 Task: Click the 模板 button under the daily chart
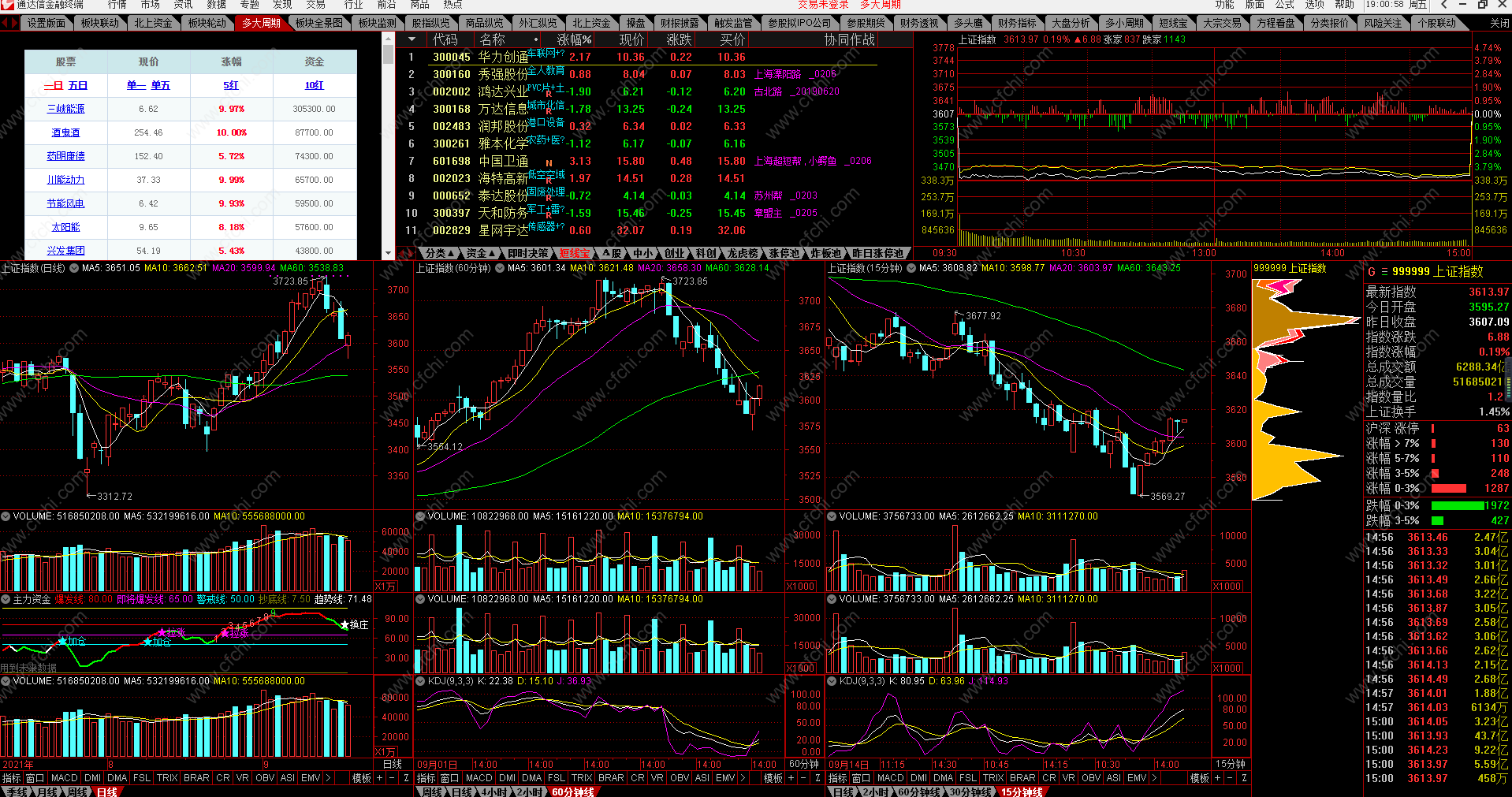[362, 778]
